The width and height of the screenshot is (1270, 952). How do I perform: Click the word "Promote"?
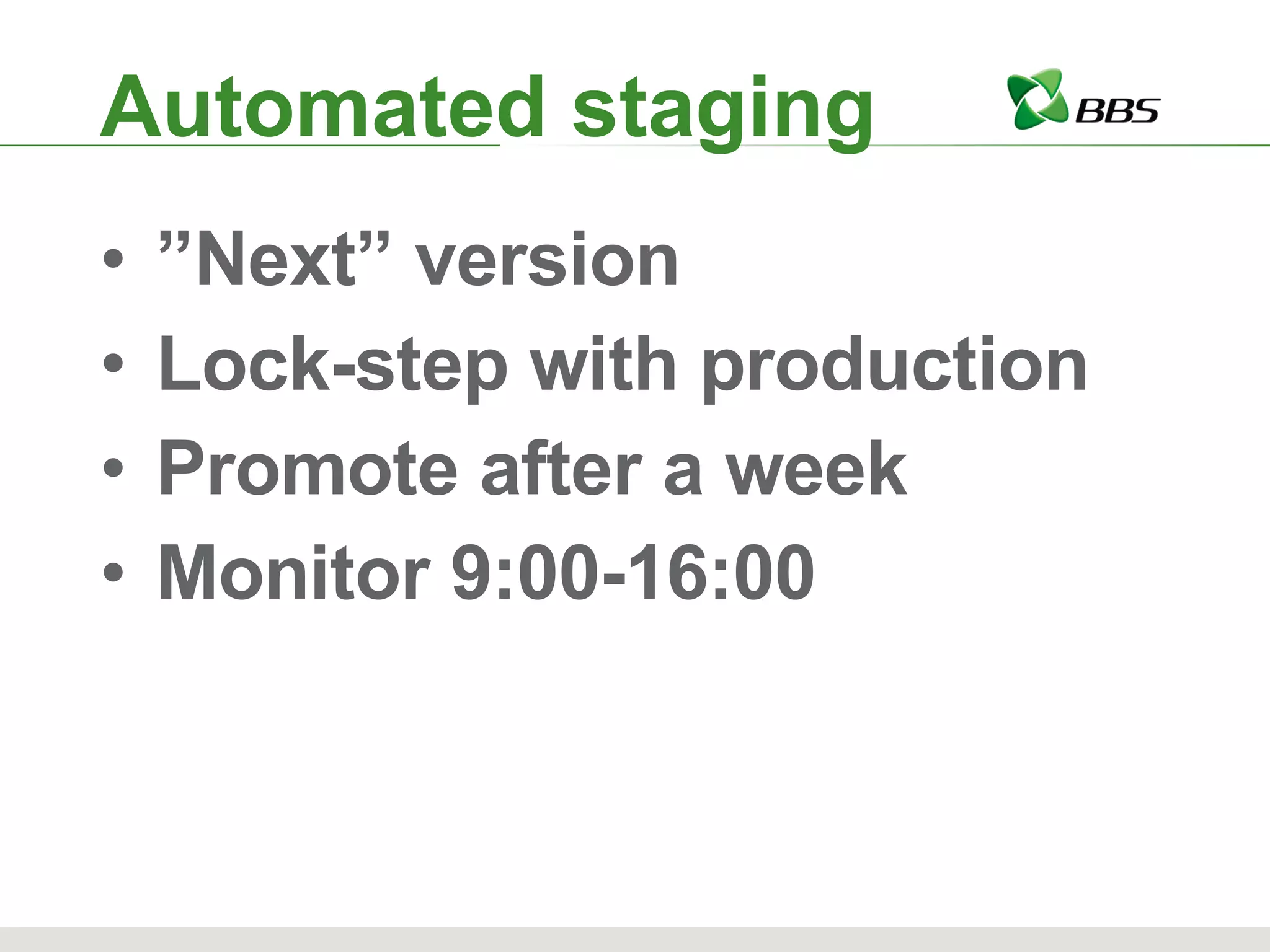pyautogui.click(x=308, y=469)
